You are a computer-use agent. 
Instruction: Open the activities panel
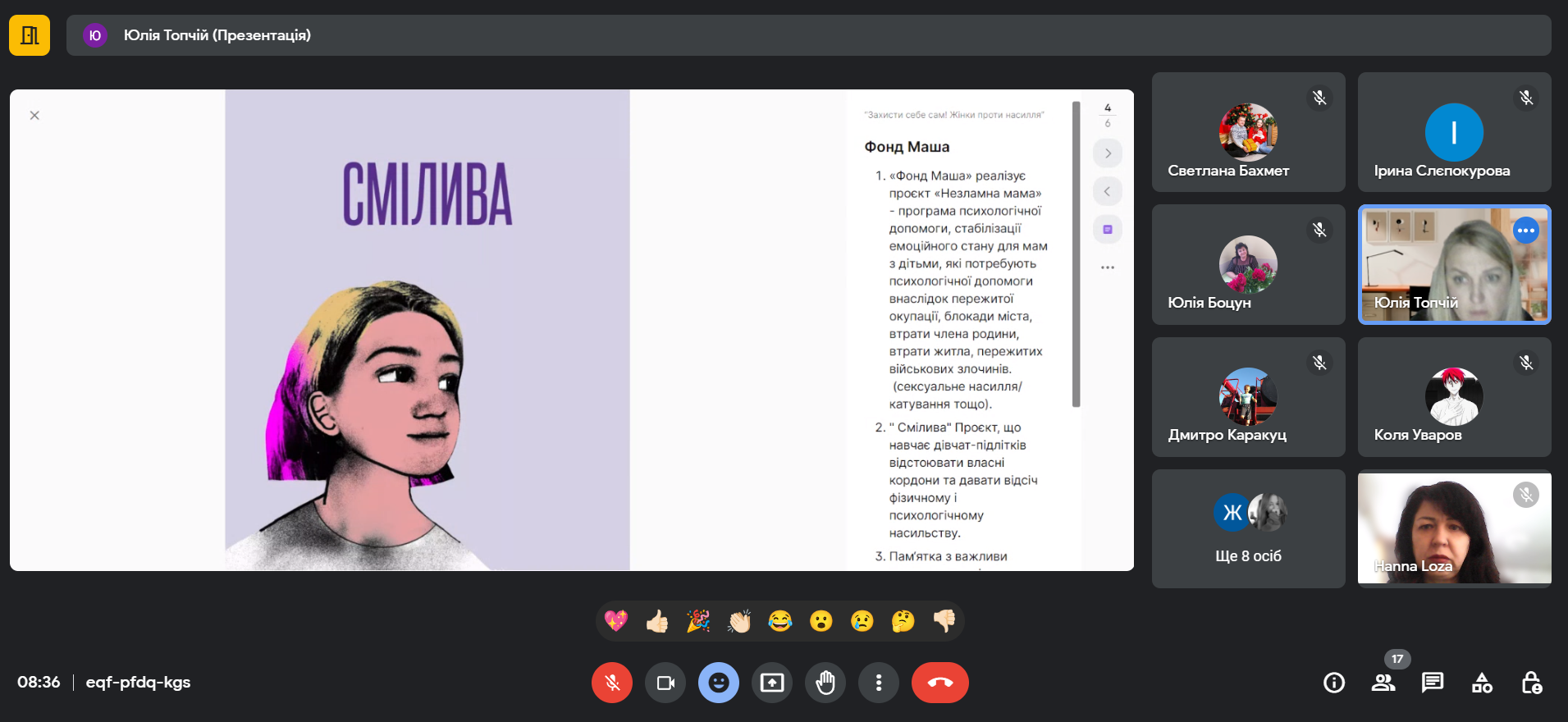(1482, 683)
